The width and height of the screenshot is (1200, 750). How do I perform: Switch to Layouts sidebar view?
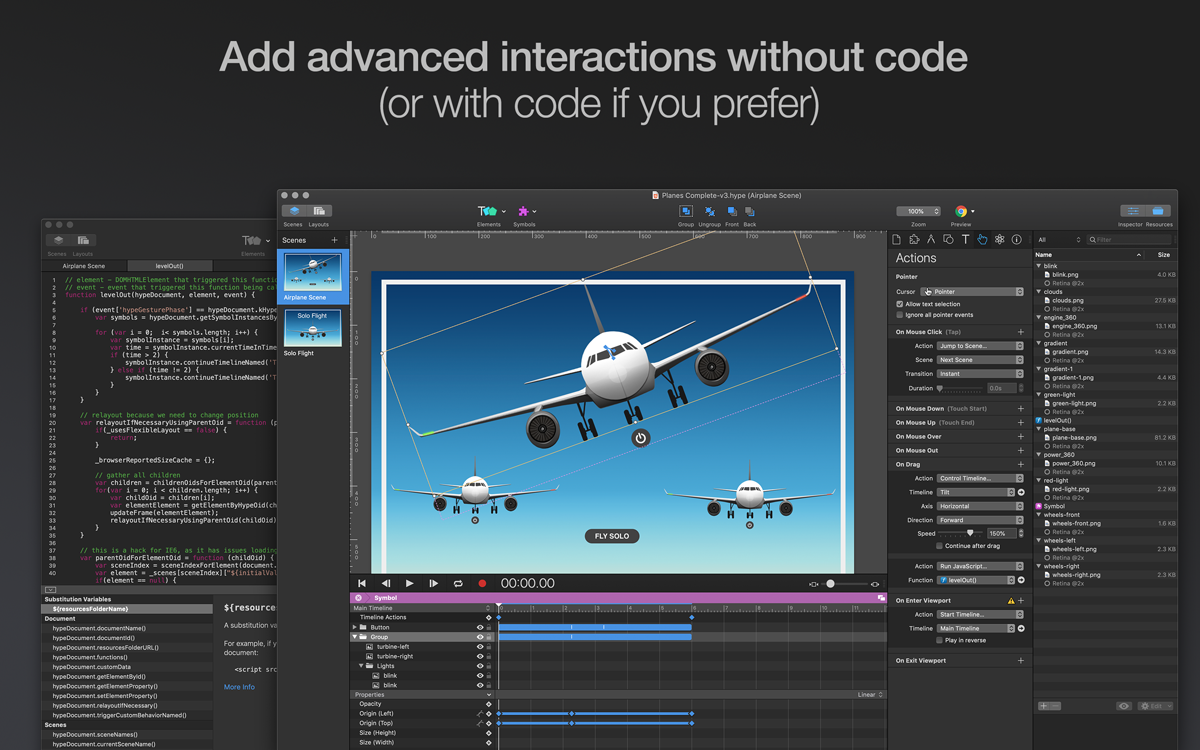319,211
